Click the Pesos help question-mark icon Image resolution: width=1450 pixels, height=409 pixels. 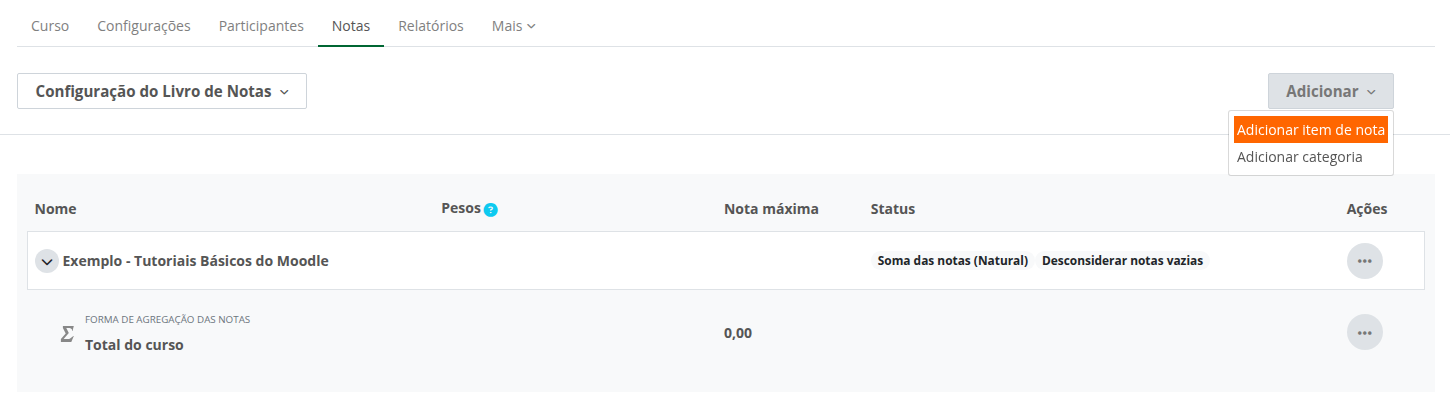491,210
